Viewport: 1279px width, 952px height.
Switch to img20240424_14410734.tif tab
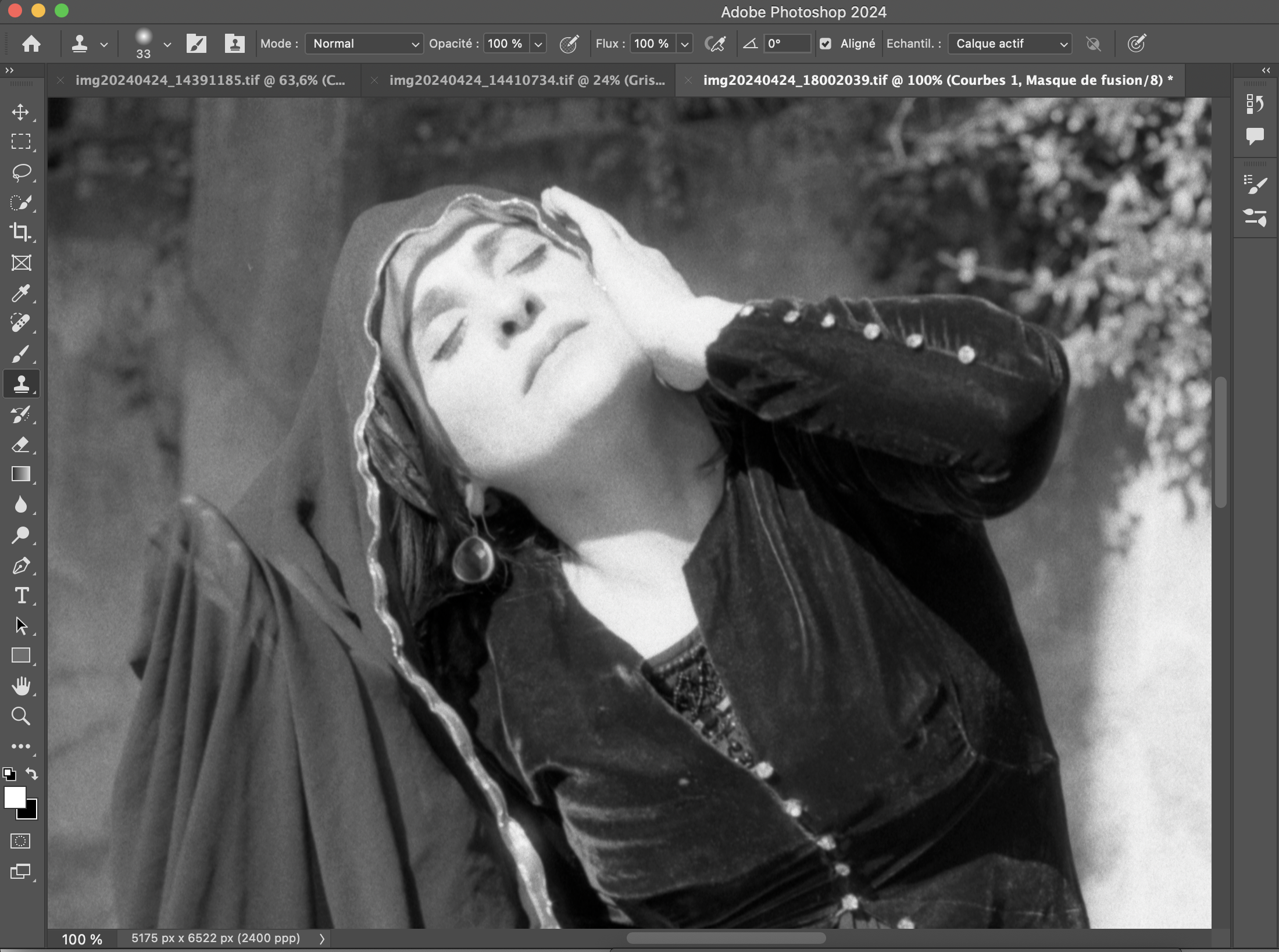click(x=526, y=80)
